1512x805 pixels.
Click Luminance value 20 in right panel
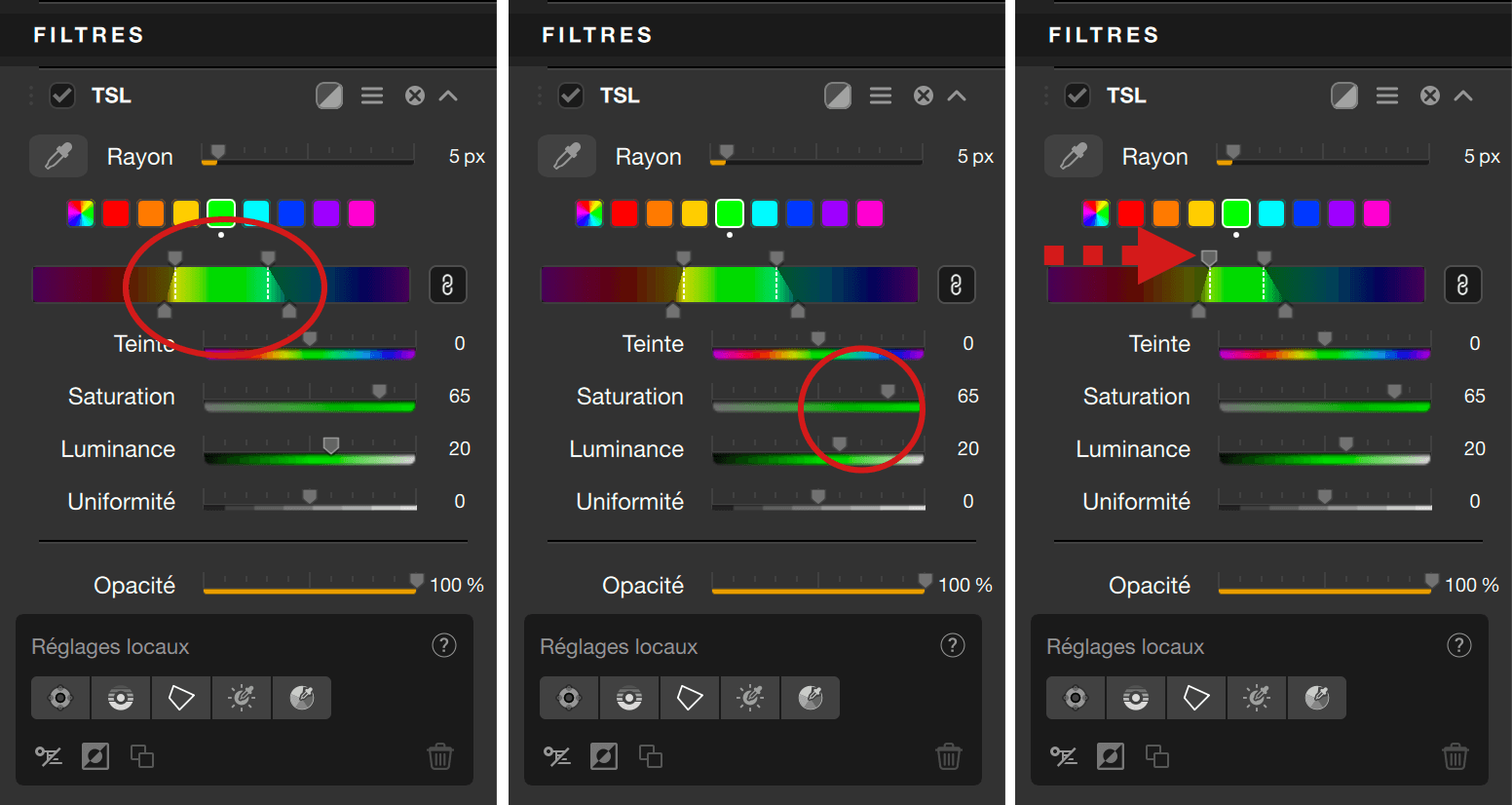point(1475,448)
